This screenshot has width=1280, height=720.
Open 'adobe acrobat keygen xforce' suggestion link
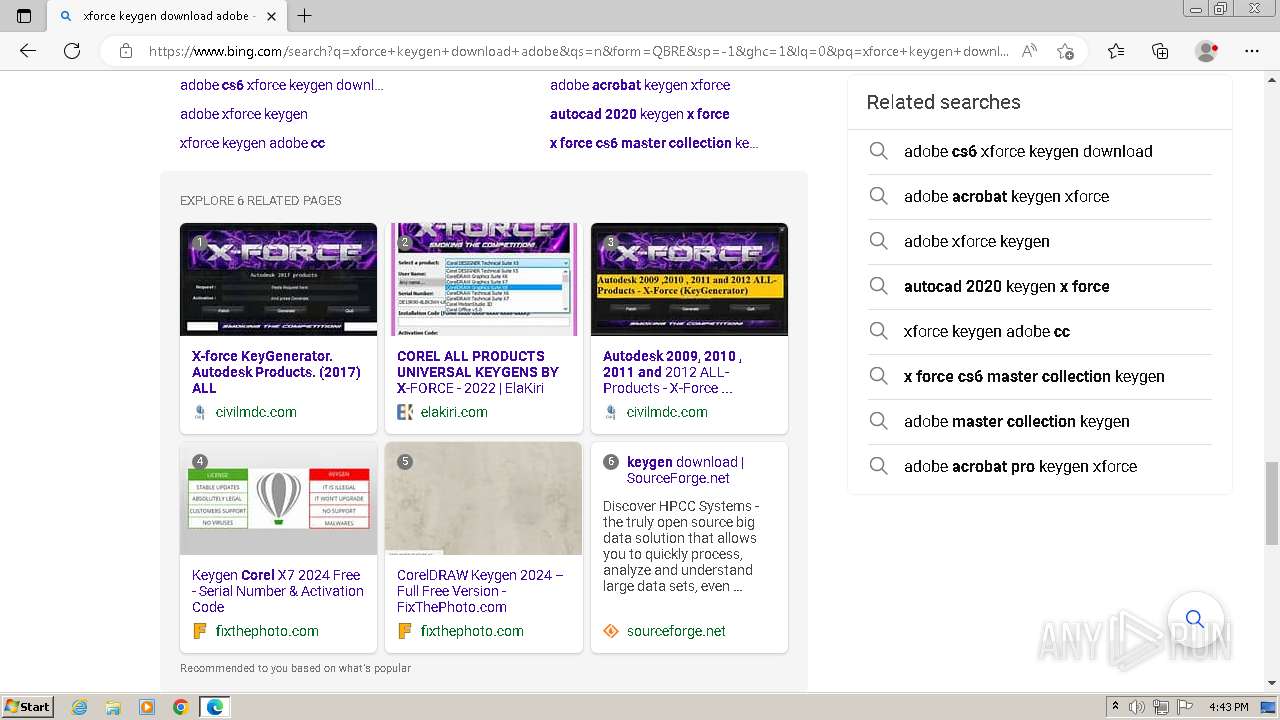click(640, 85)
